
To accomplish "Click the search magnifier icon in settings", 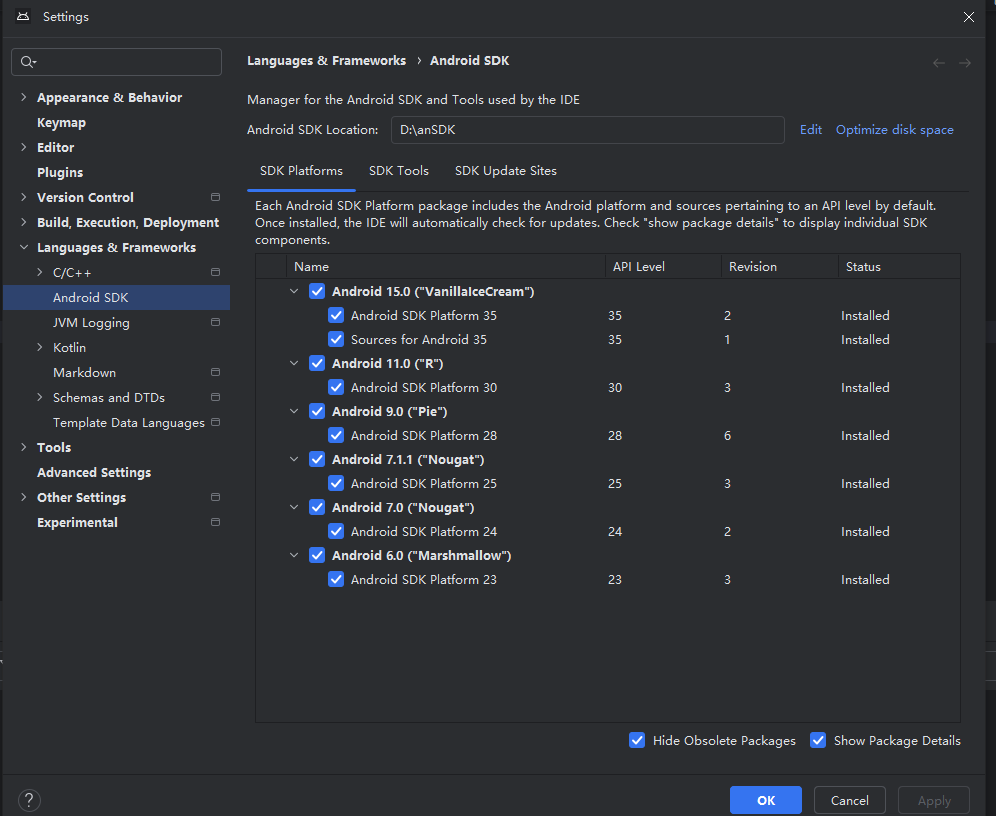I will click(27, 62).
